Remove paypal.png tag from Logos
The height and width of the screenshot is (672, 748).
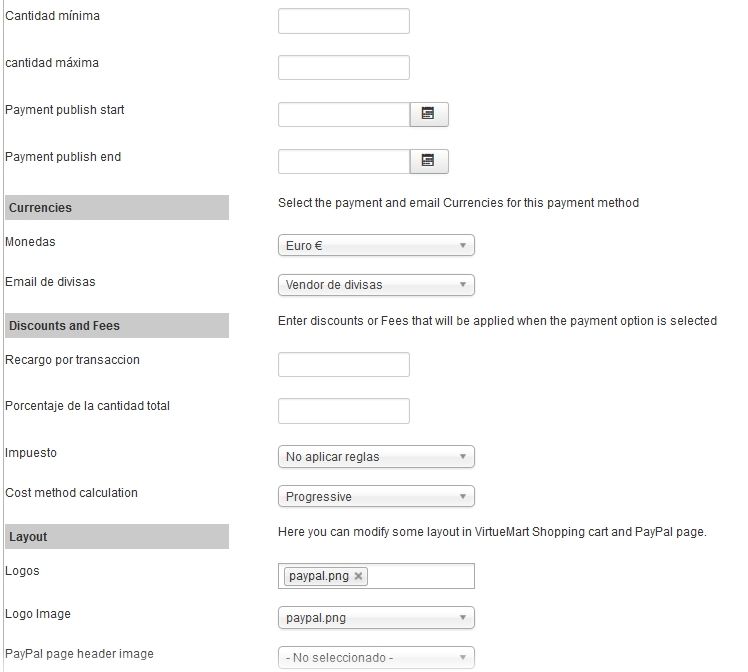(x=358, y=576)
